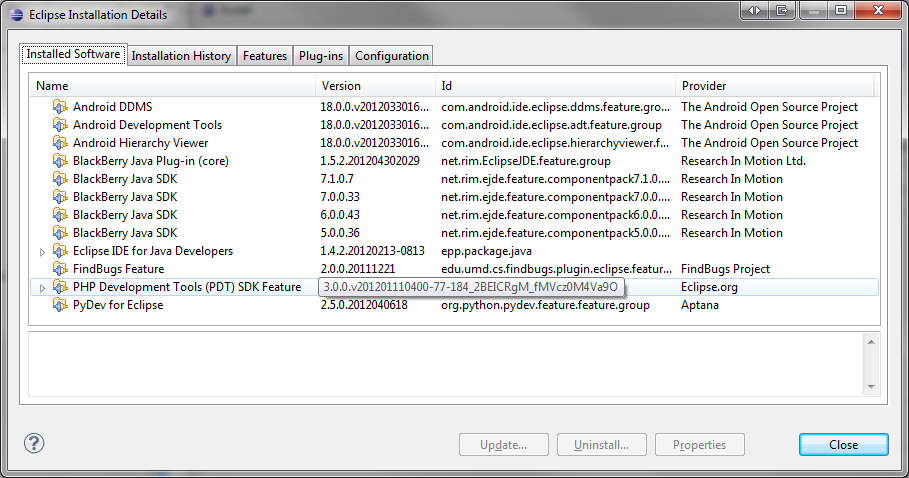Click the Update... button
Image resolution: width=909 pixels, height=478 pixels.
(504, 444)
